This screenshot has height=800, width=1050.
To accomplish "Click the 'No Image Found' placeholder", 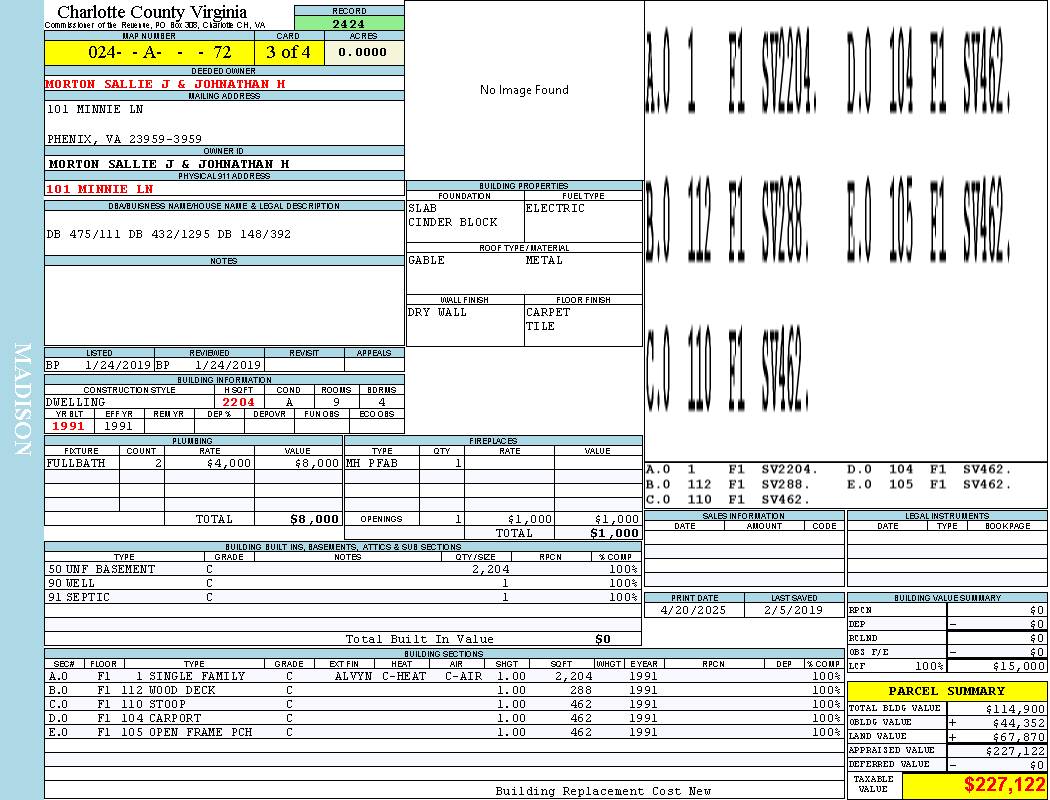I will pos(524,90).
